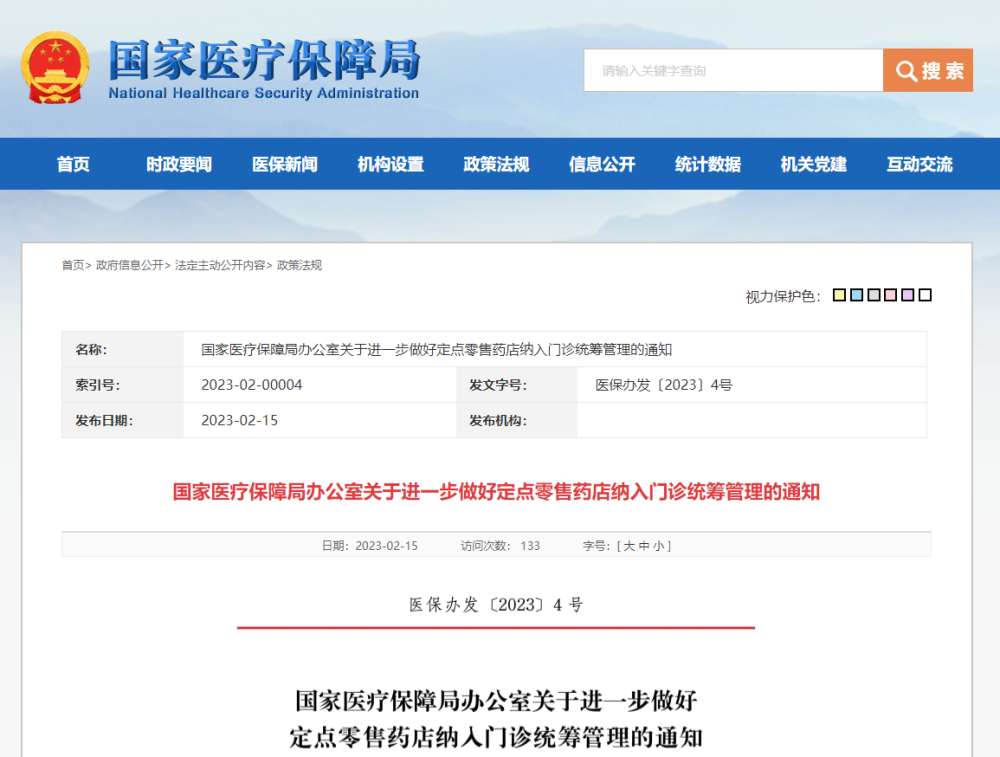Click the 发布日期: label cell
1000x757 pixels.
point(122,420)
